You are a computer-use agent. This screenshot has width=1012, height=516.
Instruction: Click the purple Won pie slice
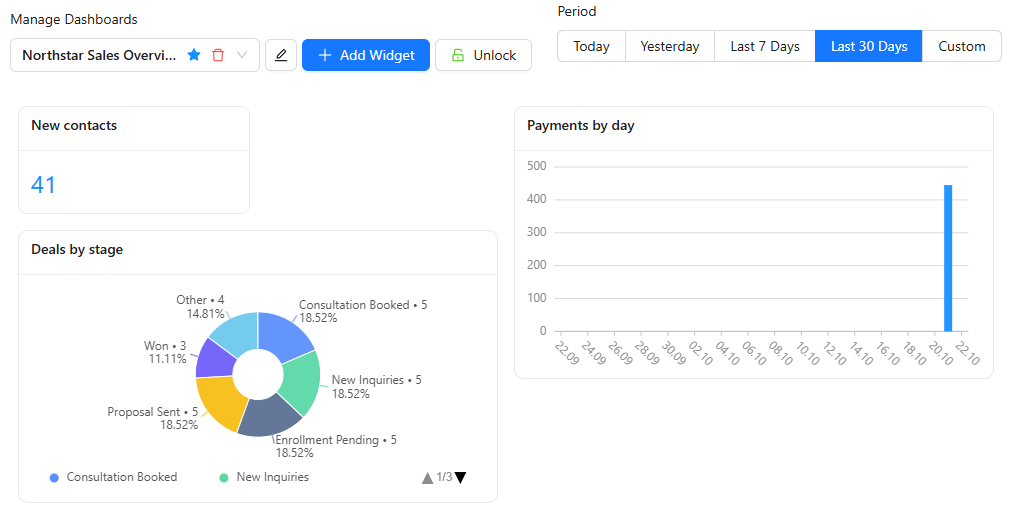click(x=214, y=357)
